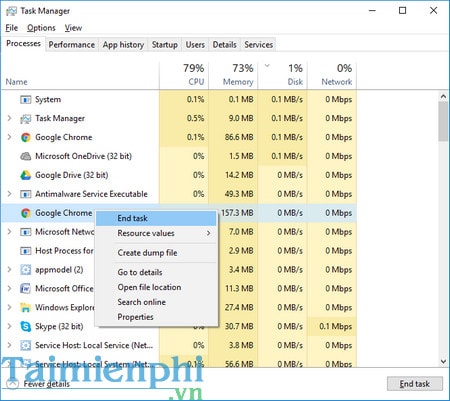Click the Google Drive process icon
450x401 pixels.
click(26, 175)
